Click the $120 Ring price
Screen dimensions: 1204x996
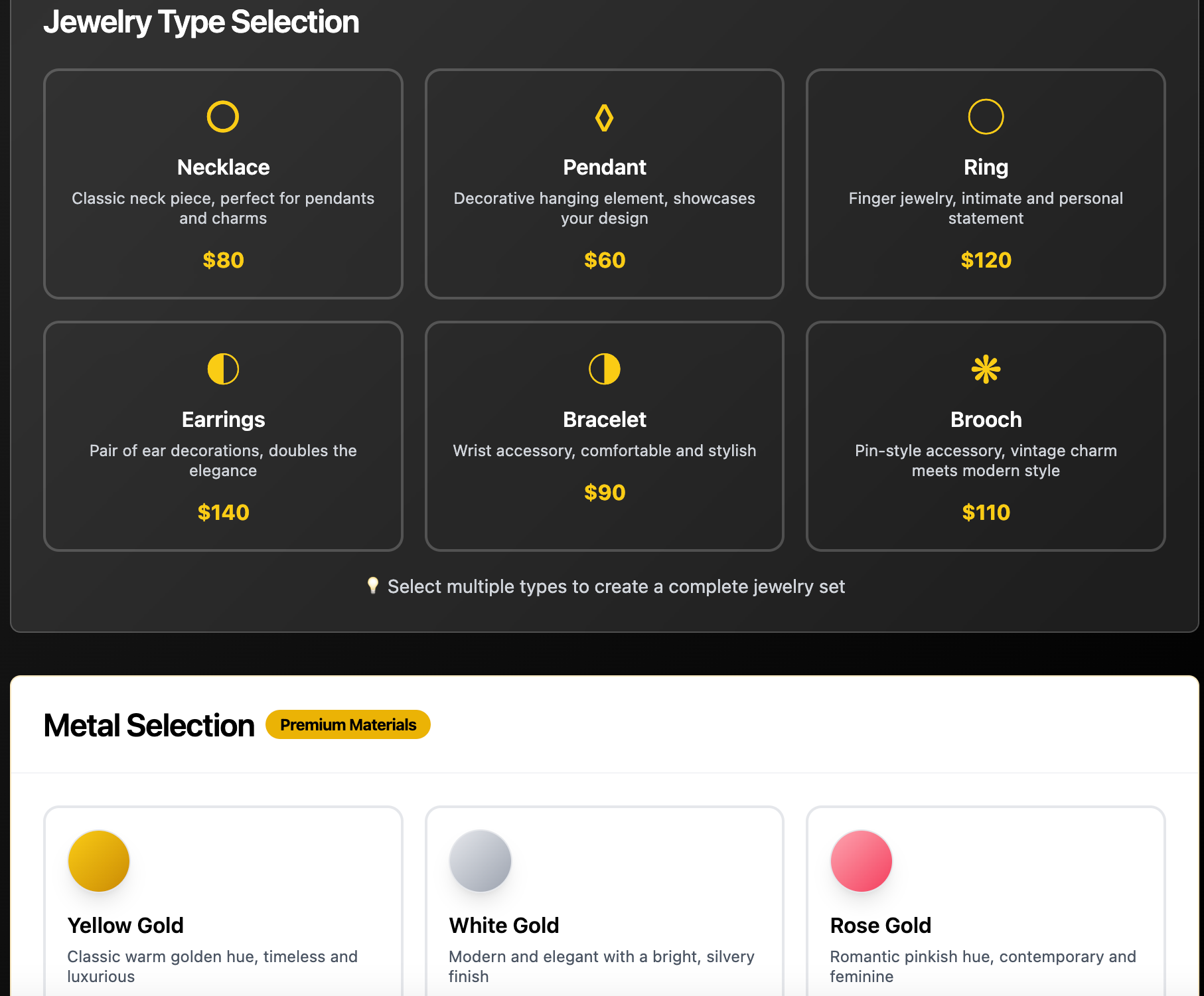986,260
